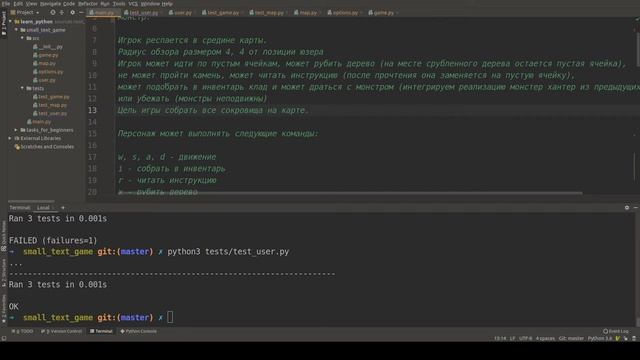Screen dimensions: 640x360
Task: Select main.py in project tree
Action: [x=39, y=122]
